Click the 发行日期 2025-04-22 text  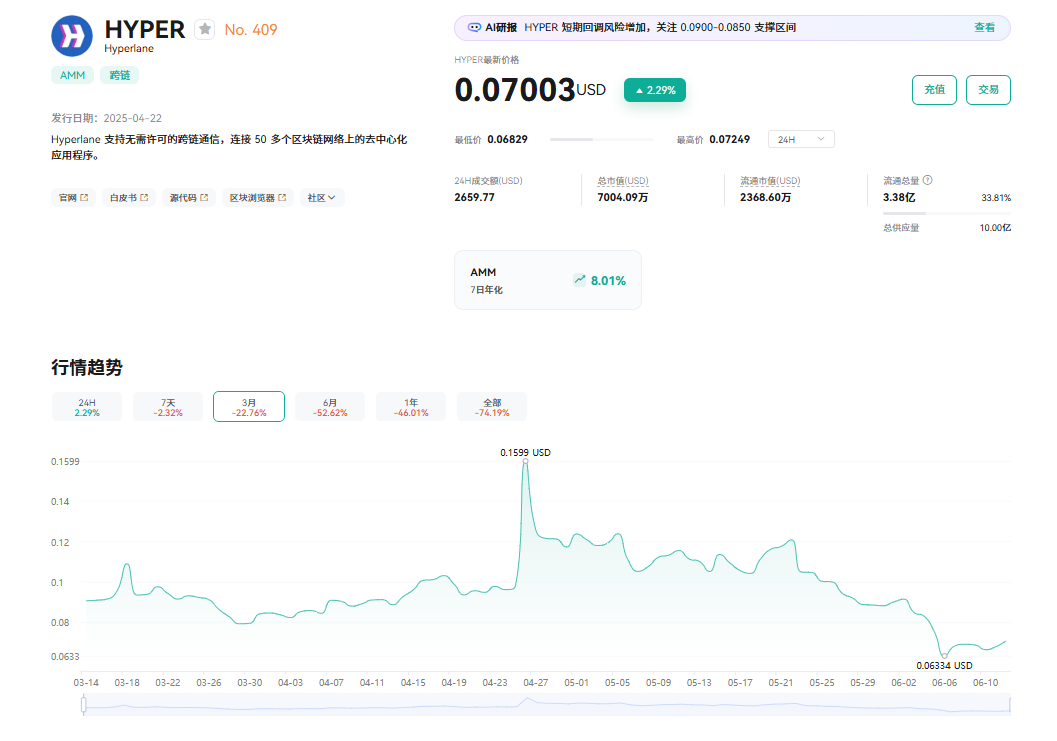107,118
